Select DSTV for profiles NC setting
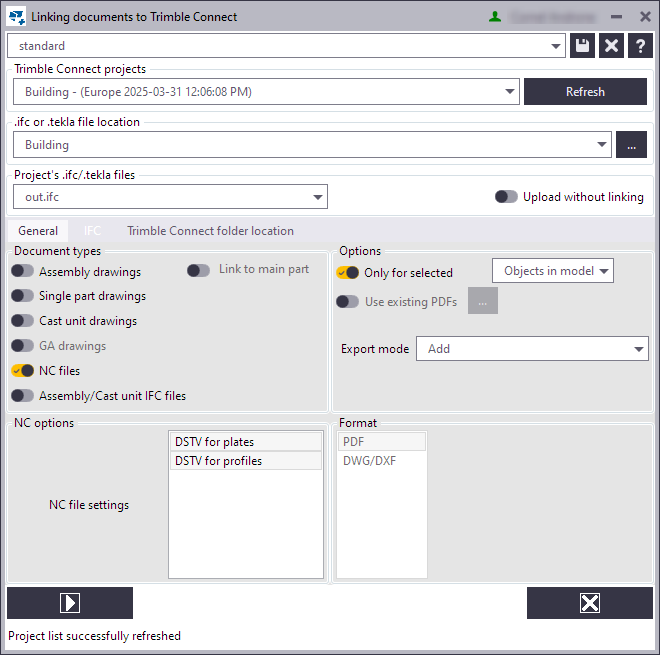Screen dimensions: 660x655 point(246,461)
